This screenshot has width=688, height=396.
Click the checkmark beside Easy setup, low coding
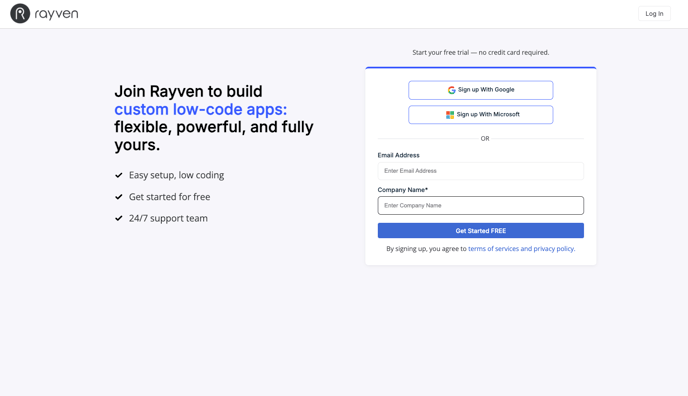[x=118, y=175]
